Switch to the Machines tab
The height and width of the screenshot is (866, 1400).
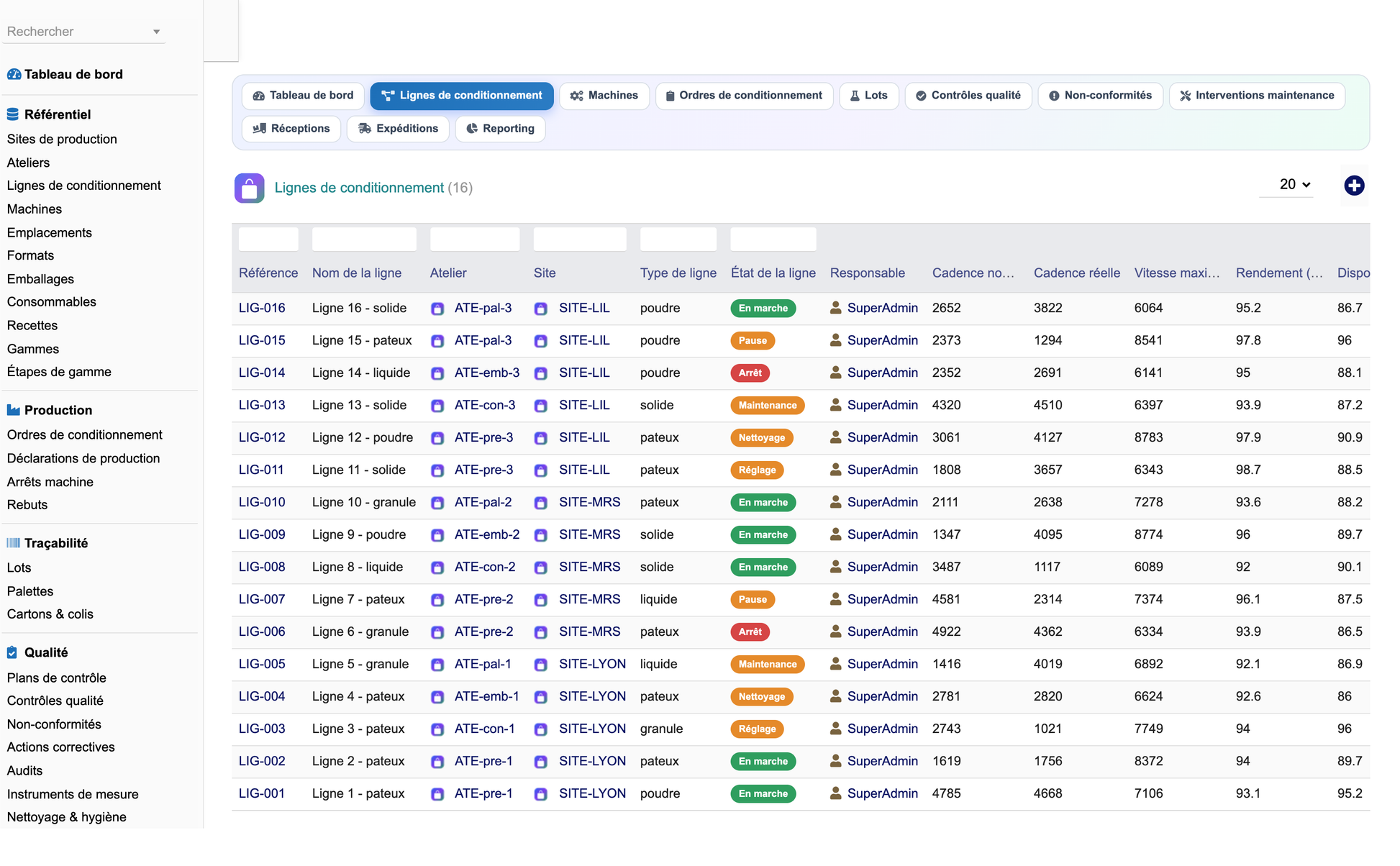[x=604, y=96]
